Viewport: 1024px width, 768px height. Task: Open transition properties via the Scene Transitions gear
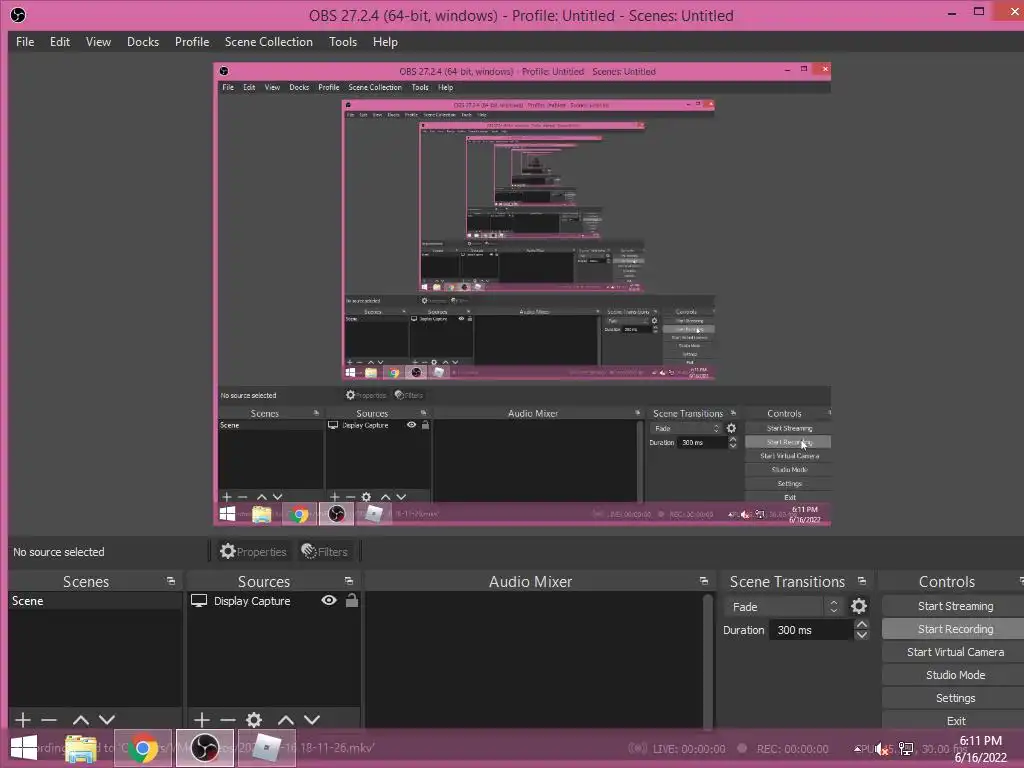(x=859, y=607)
